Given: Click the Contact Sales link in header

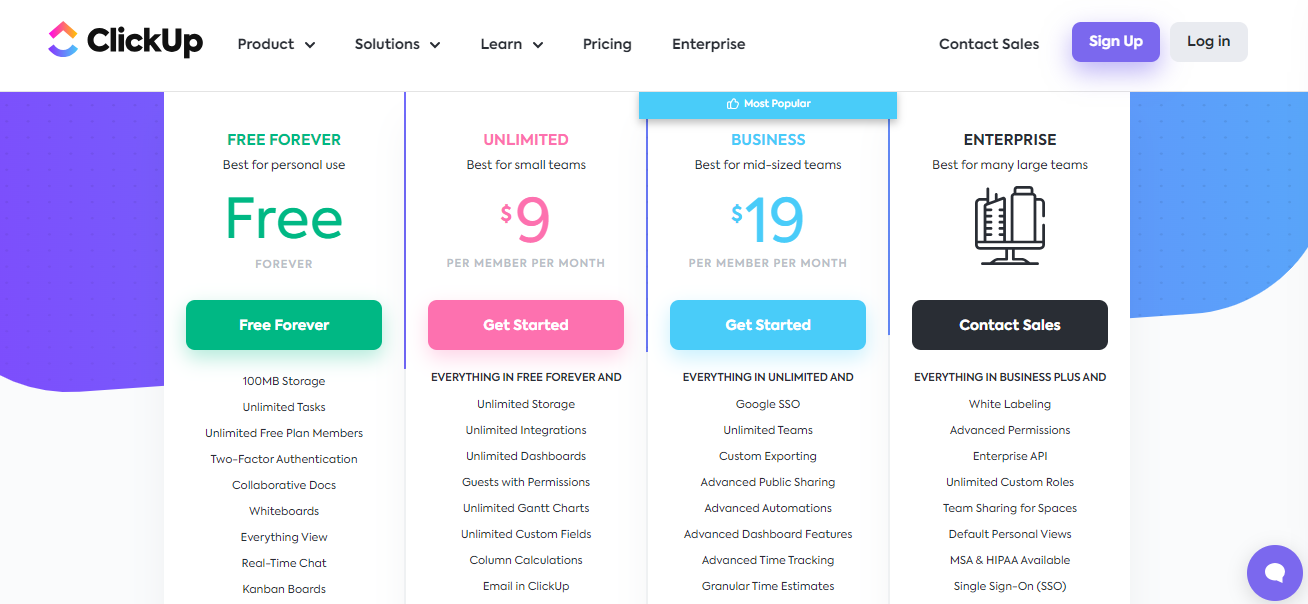Looking at the screenshot, I should coord(989,44).
